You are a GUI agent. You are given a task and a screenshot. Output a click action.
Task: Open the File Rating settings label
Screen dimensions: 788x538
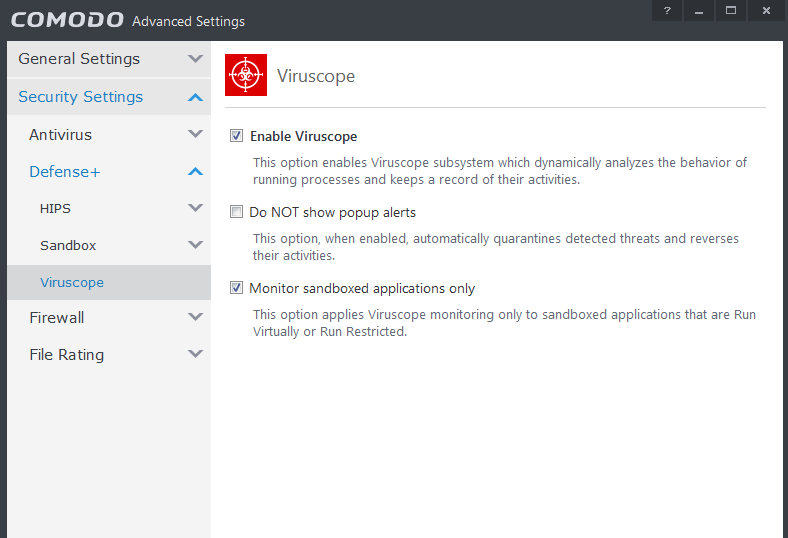tap(66, 354)
